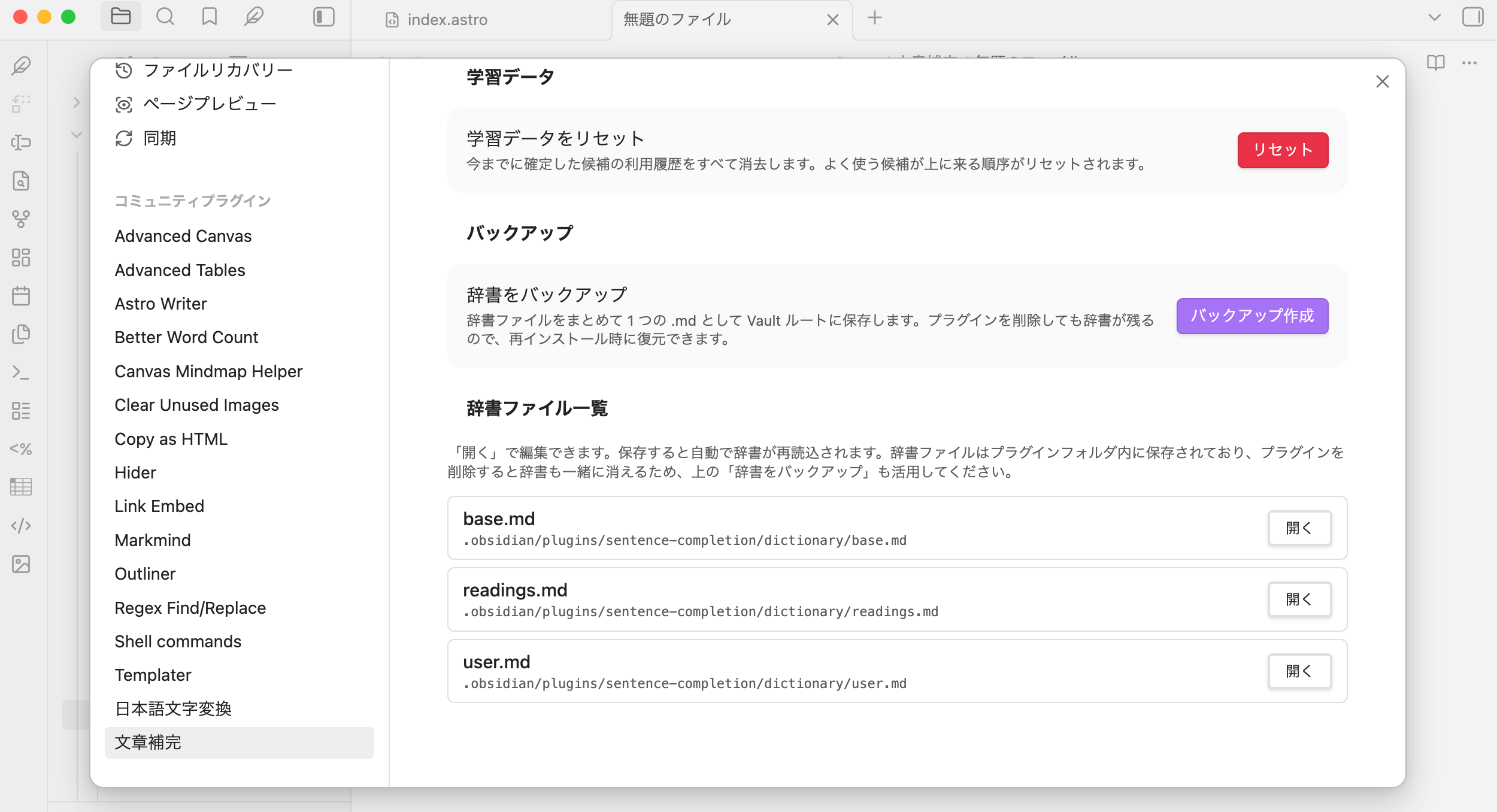1497x812 pixels.
Task: Click the バックアップ作成 button
Action: pyautogui.click(x=1253, y=316)
